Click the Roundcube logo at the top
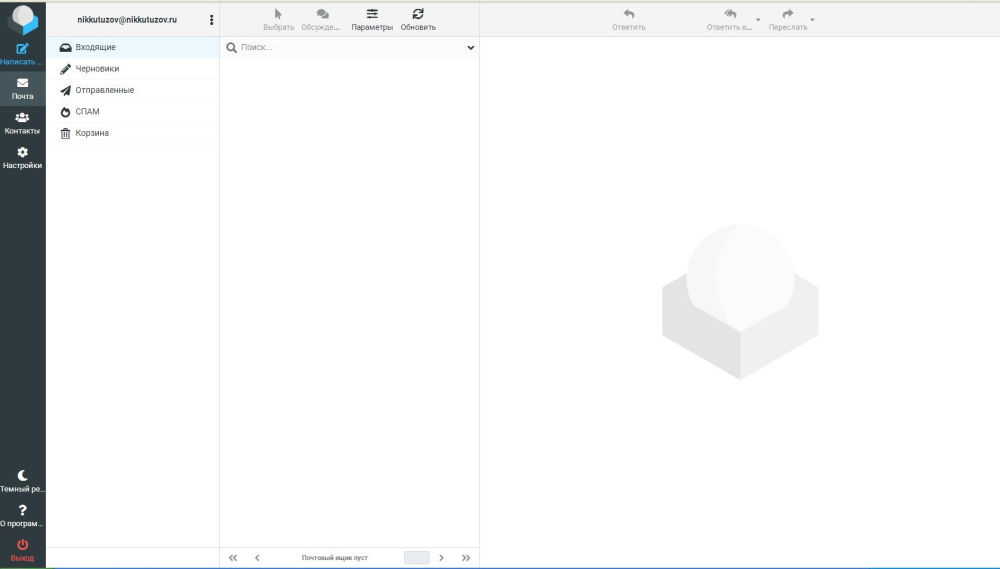 23,19
